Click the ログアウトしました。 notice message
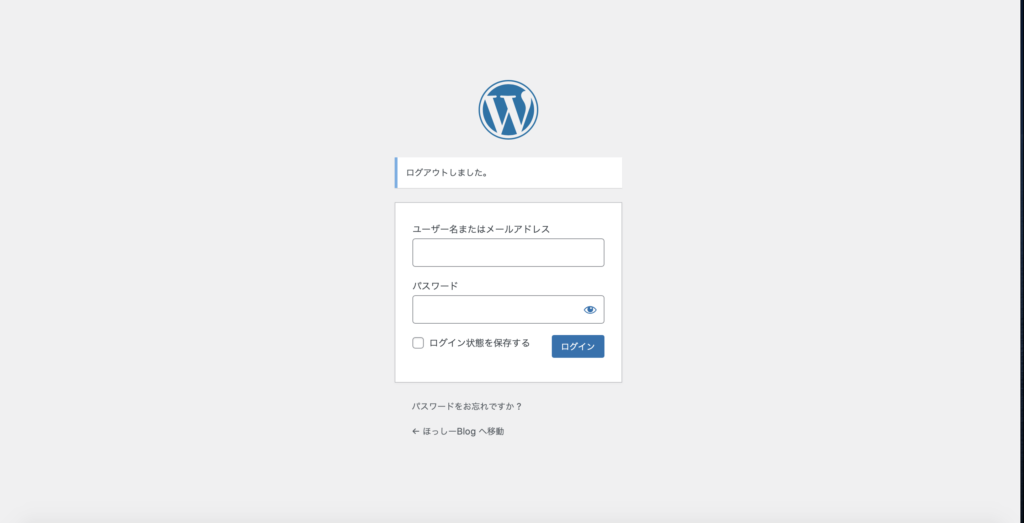 (447, 173)
